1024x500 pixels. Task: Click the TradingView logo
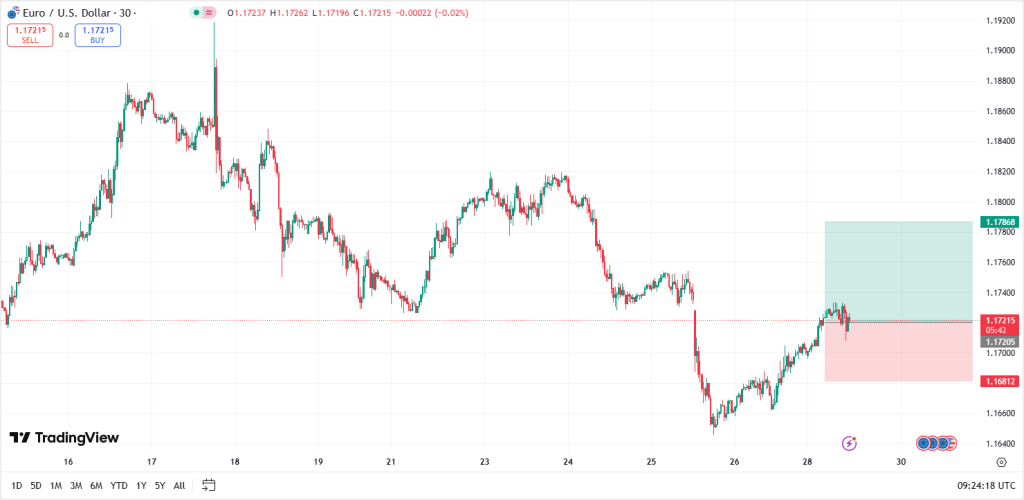click(x=64, y=438)
